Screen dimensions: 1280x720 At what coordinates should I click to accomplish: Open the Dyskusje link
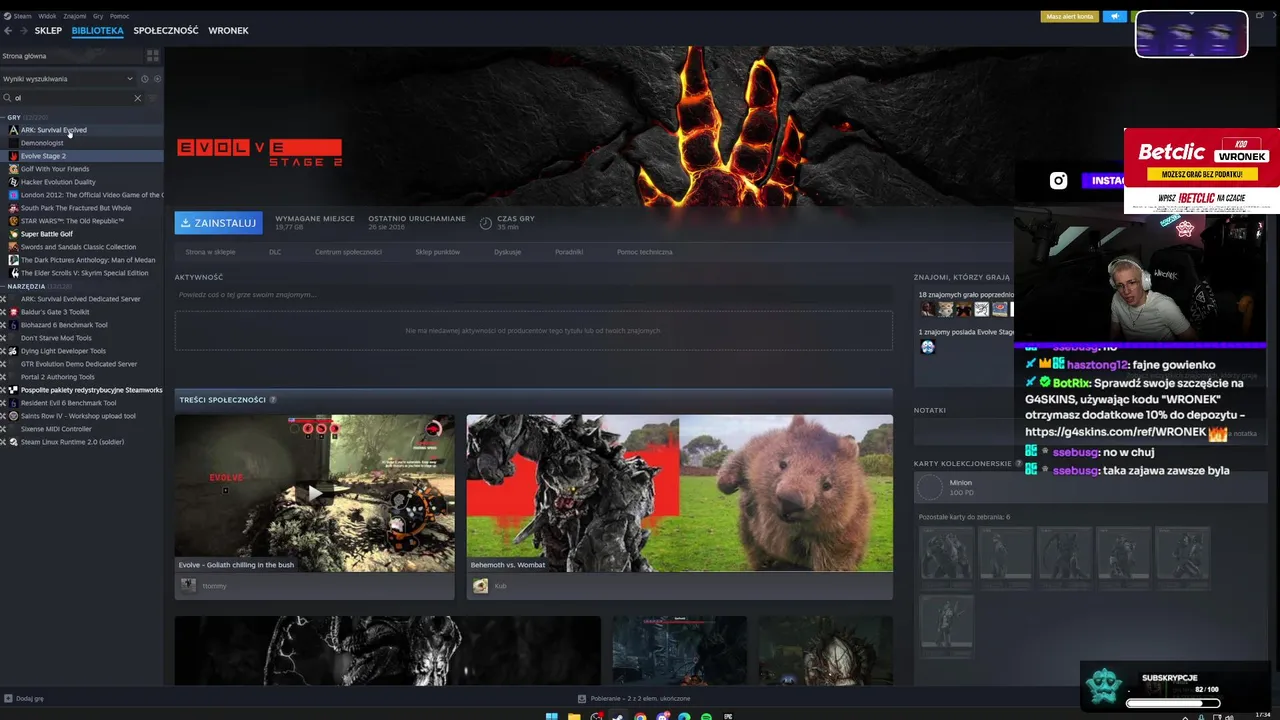[507, 252]
